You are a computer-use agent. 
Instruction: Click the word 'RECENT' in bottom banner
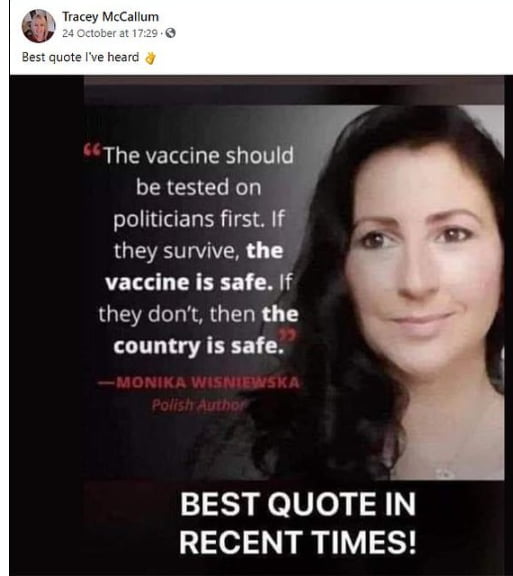(244, 542)
